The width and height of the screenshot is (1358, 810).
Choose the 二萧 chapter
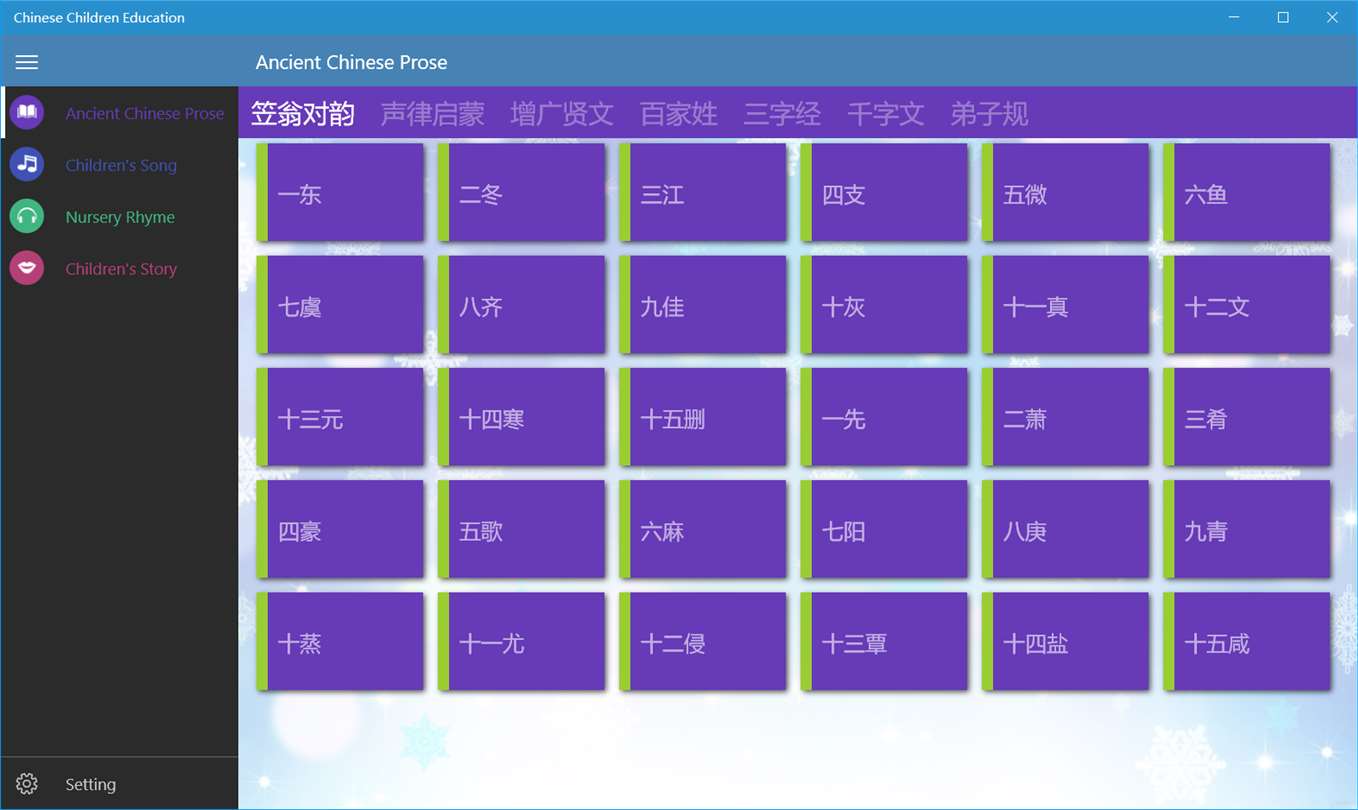tap(1066, 417)
